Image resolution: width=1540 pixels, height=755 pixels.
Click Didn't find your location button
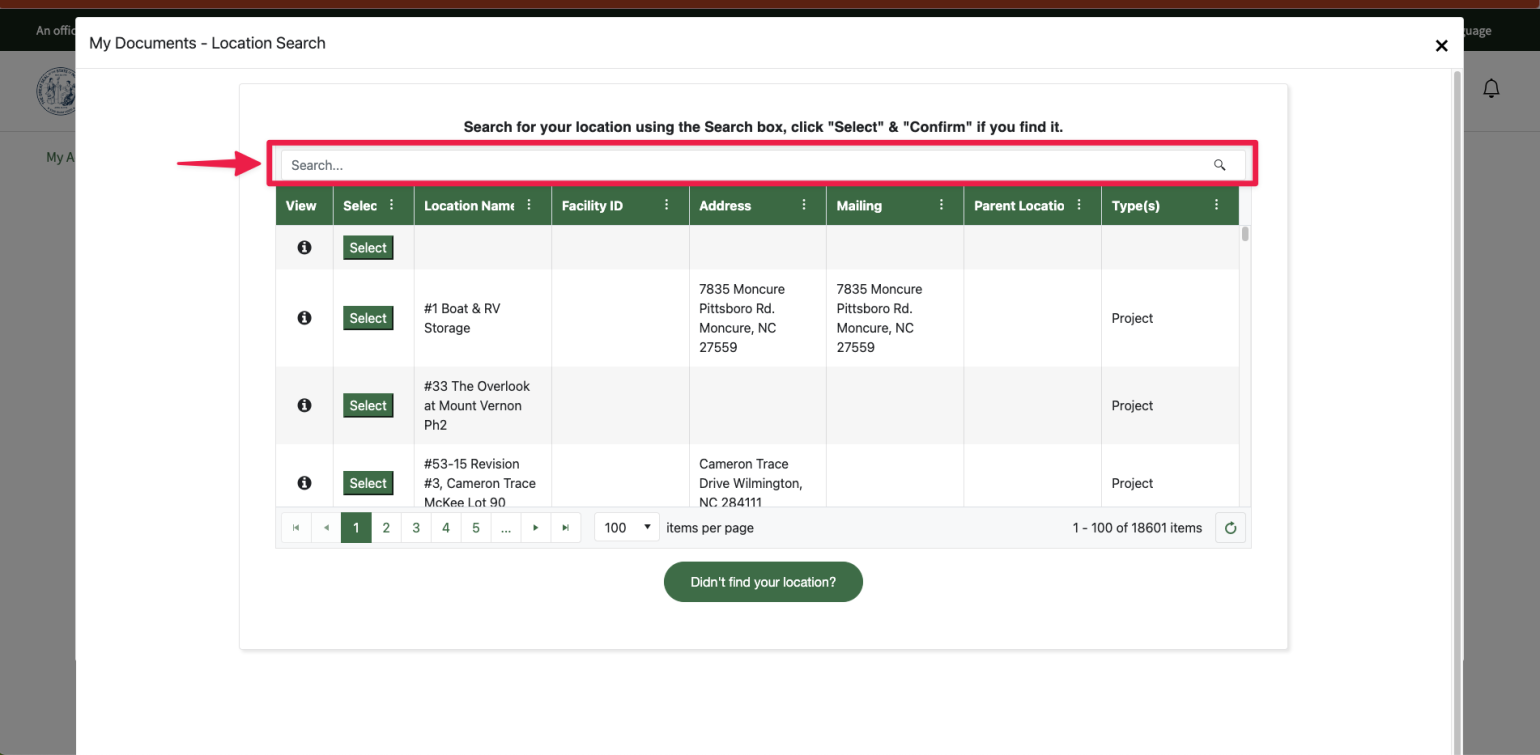coord(763,581)
